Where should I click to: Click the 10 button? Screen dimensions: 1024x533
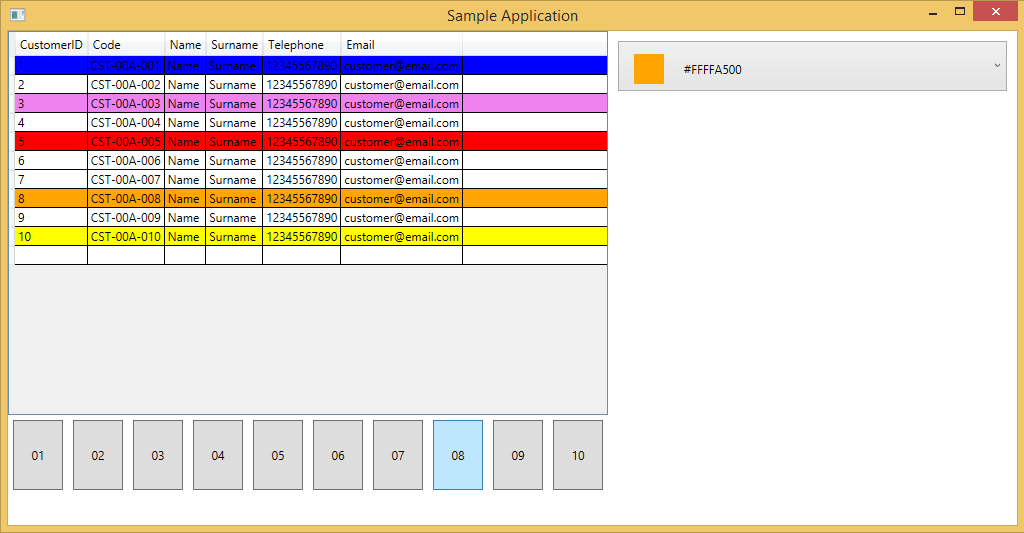578,455
